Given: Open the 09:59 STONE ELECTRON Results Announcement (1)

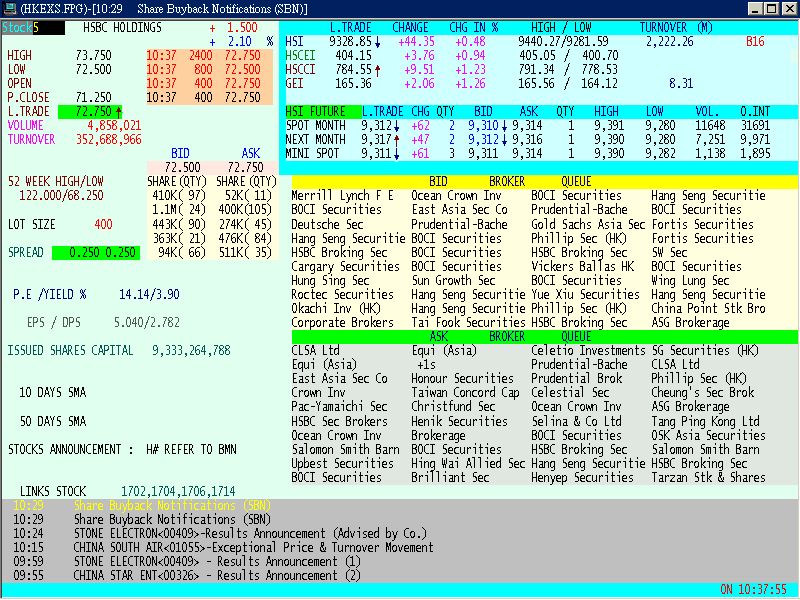Looking at the screenshot, I should click(x=187, y=562).
